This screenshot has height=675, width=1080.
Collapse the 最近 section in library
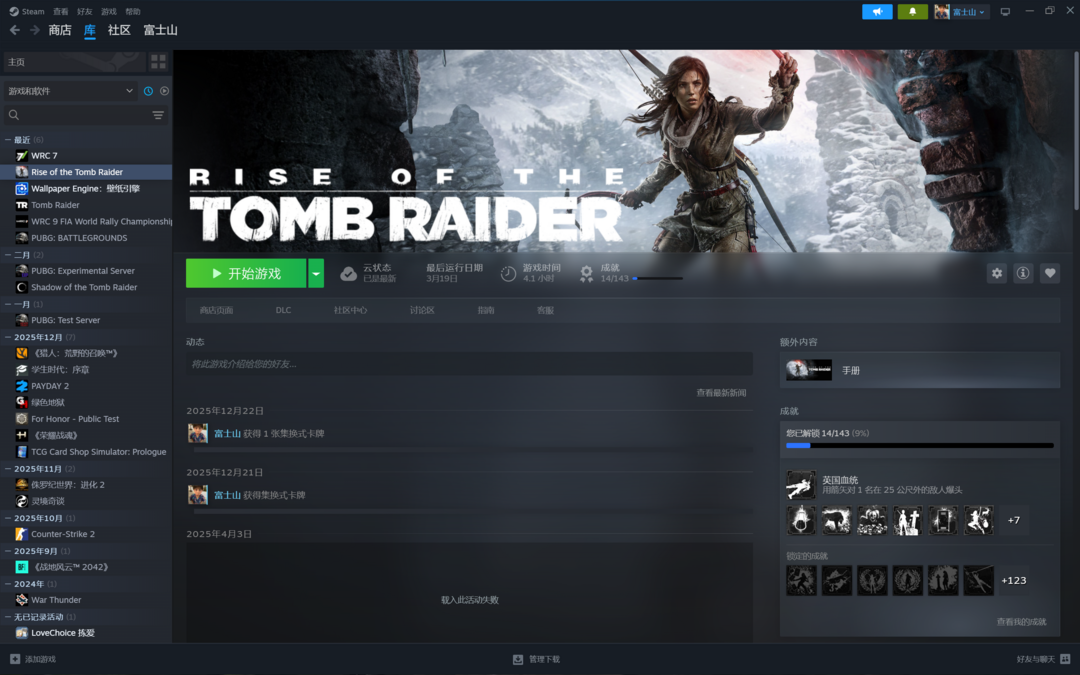(9, 140)
